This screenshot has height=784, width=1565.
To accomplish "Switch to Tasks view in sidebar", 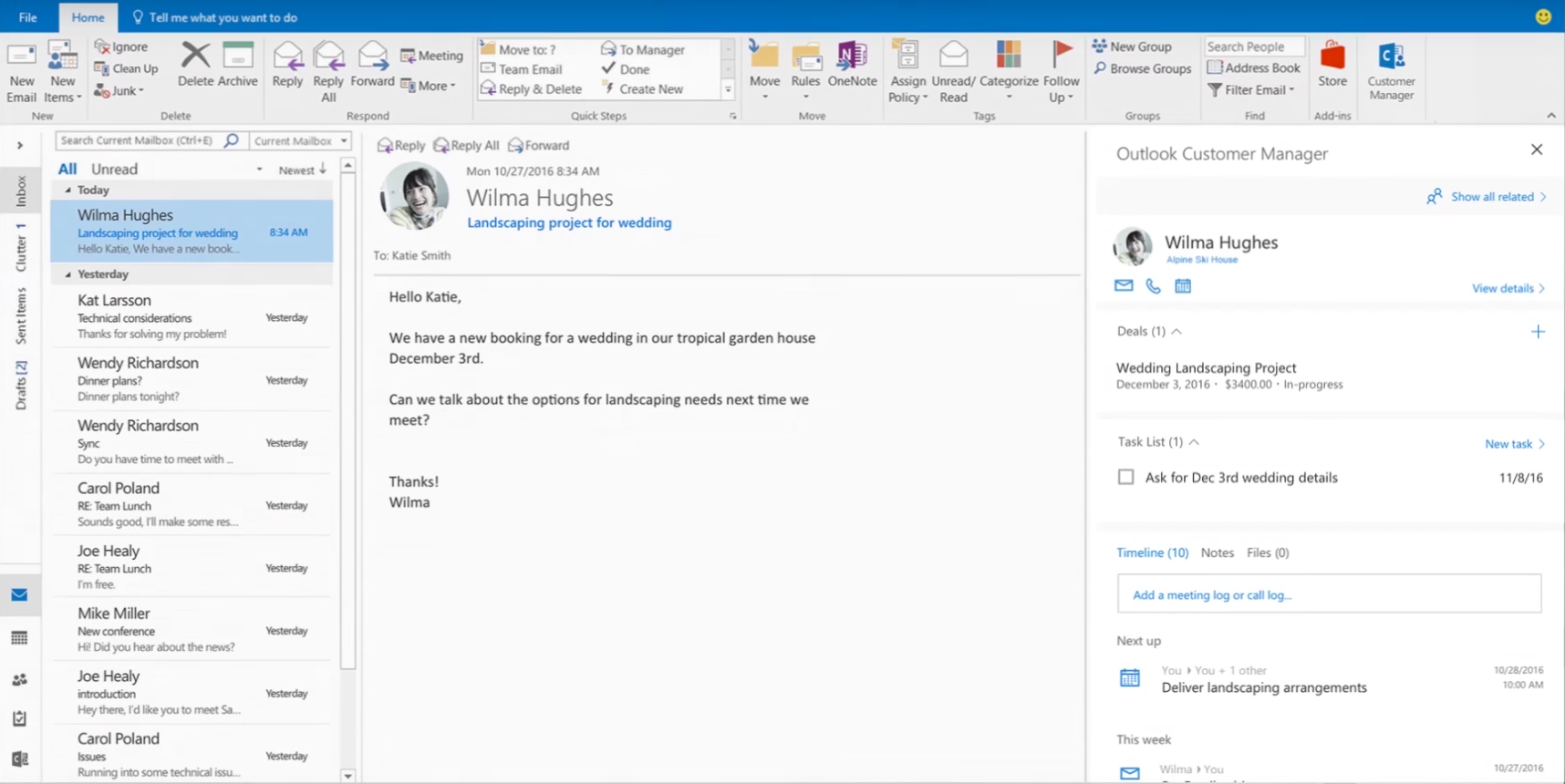I will coord(19,719).
